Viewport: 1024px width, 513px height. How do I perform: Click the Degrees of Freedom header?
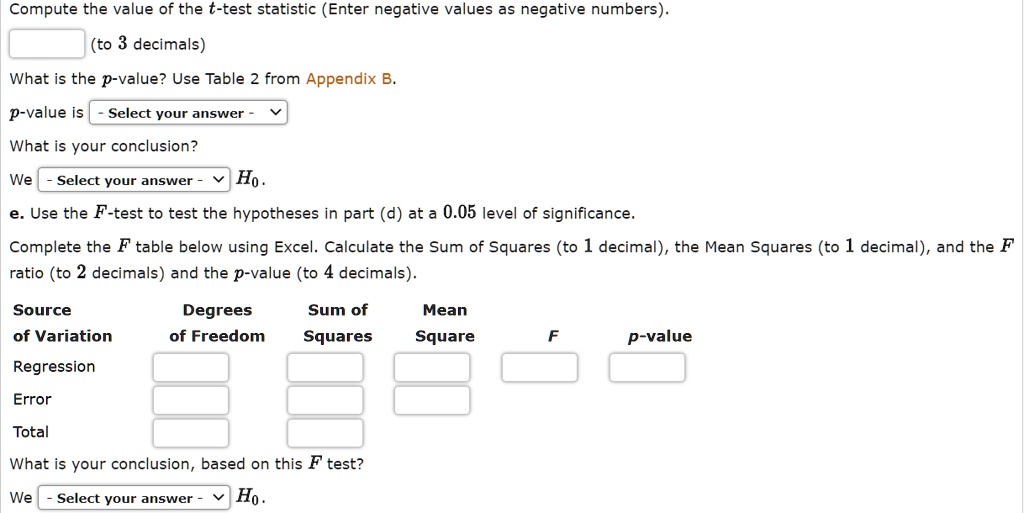pyautogui.click(x=217, y=323)
